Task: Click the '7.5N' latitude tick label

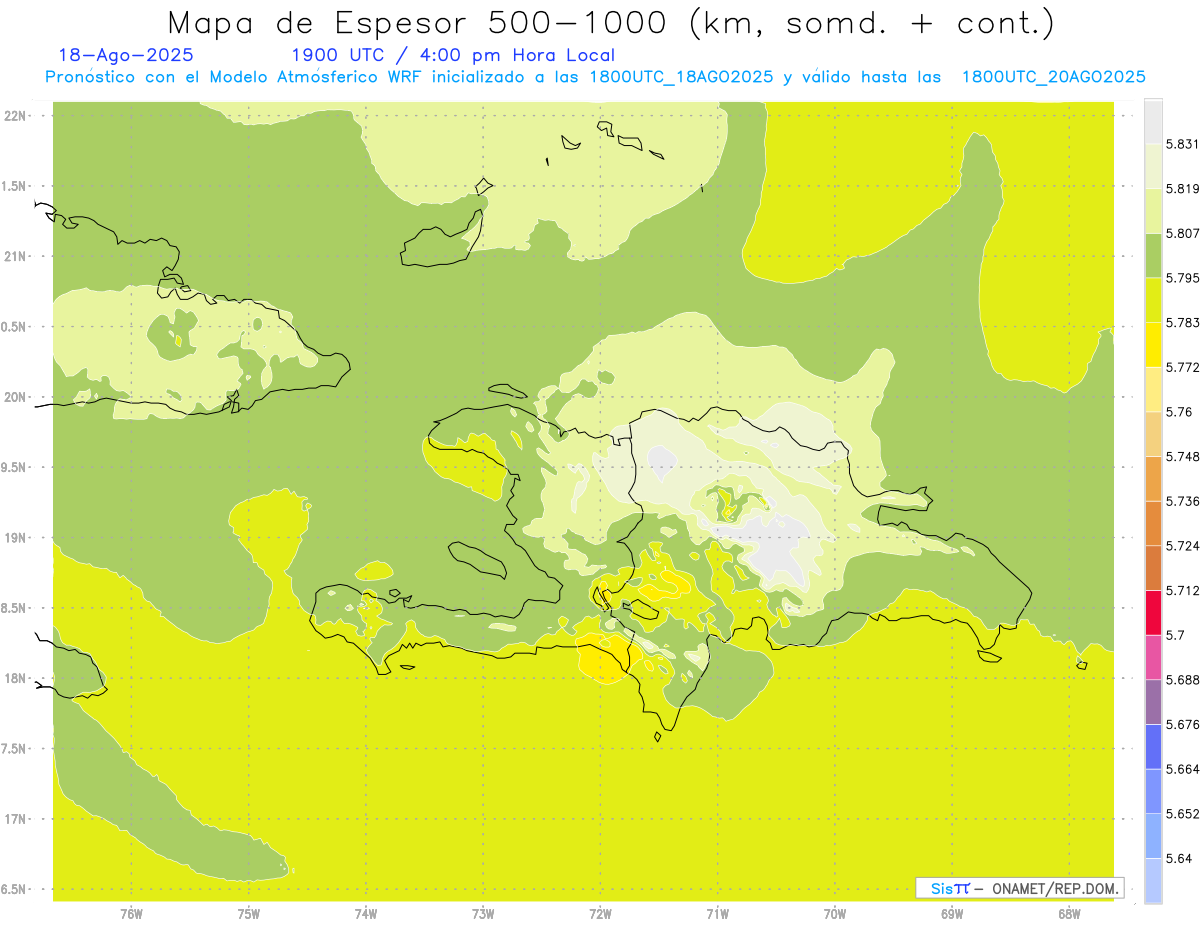Action: click(15, 749)
